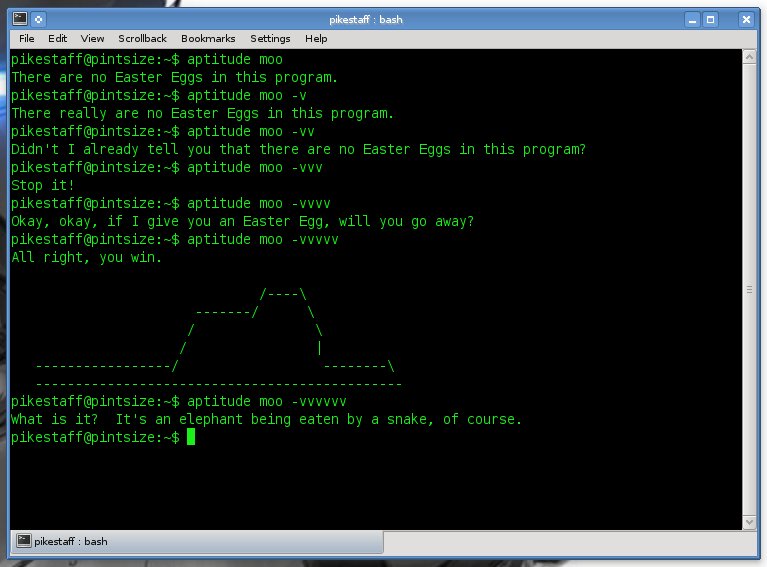This screenshot has width=767, height=567.
Task: Select the 'pikestaff : bash' tab
Action: point(197,542)
